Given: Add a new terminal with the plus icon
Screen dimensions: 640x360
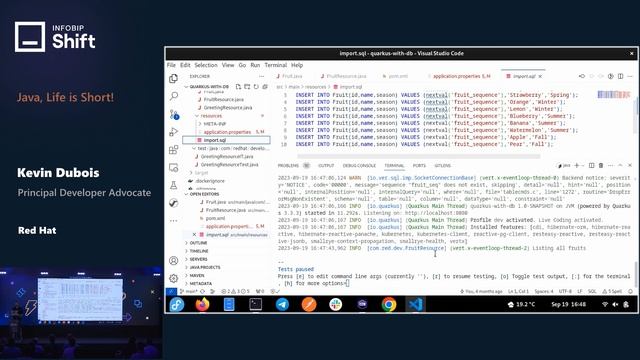Looking at the screenshot, I should (x=577, y=165).
